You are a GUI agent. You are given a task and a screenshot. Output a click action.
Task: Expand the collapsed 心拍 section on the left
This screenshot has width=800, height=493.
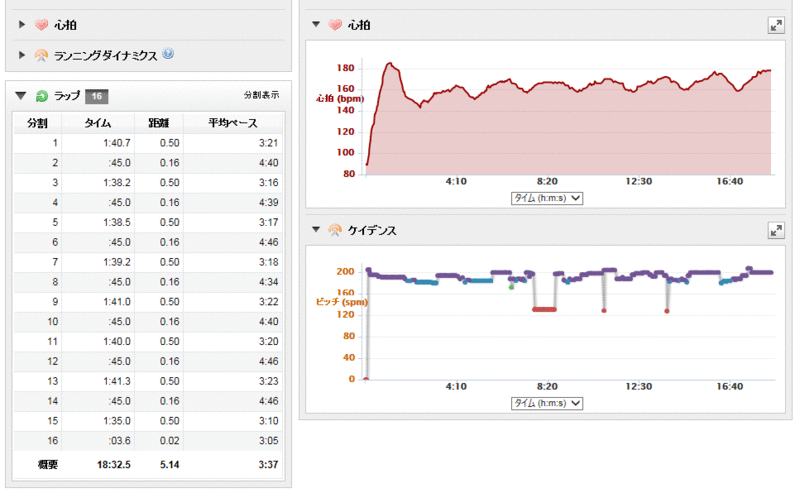[x=22, y=24]
